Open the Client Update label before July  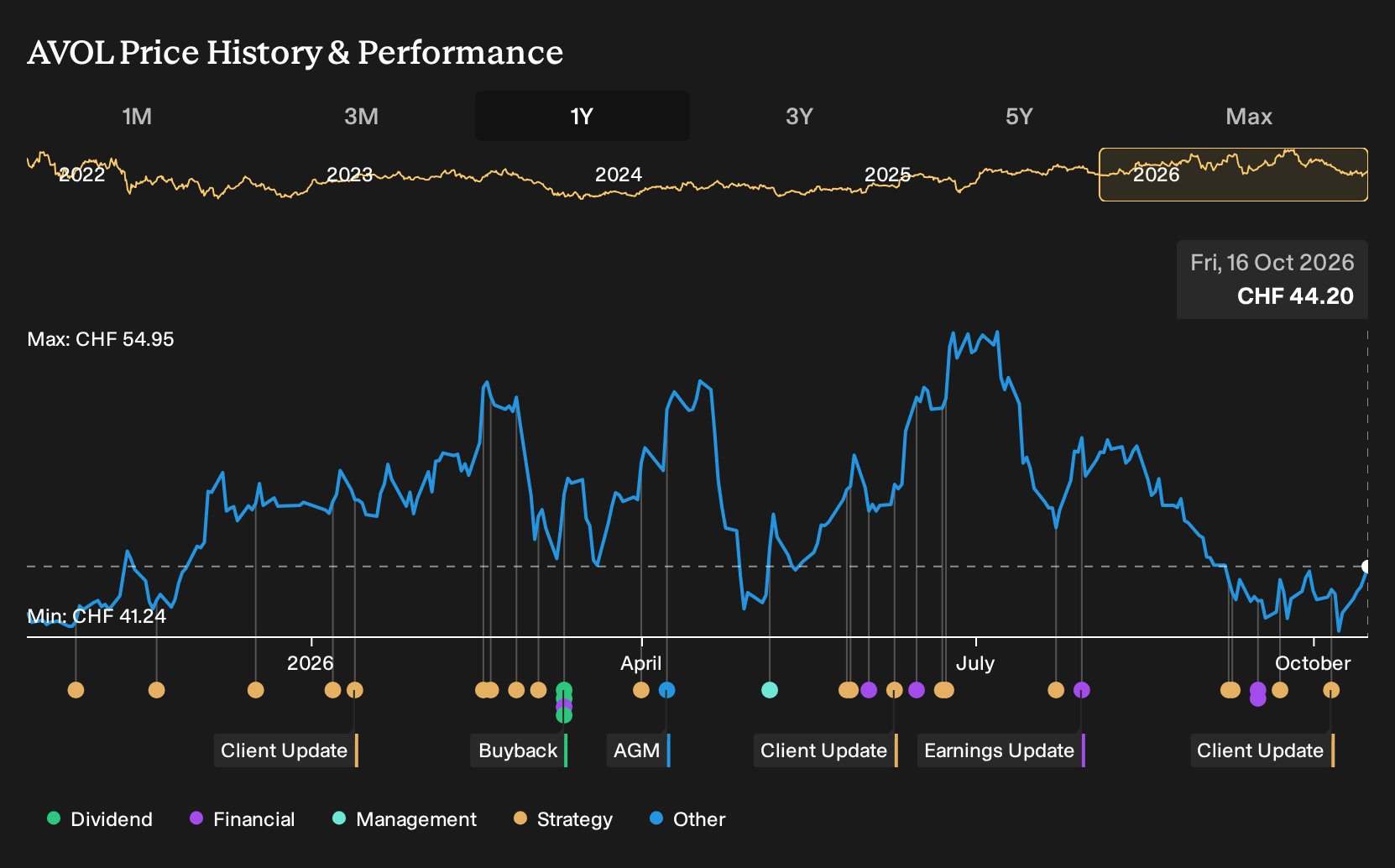click(825, 750)
